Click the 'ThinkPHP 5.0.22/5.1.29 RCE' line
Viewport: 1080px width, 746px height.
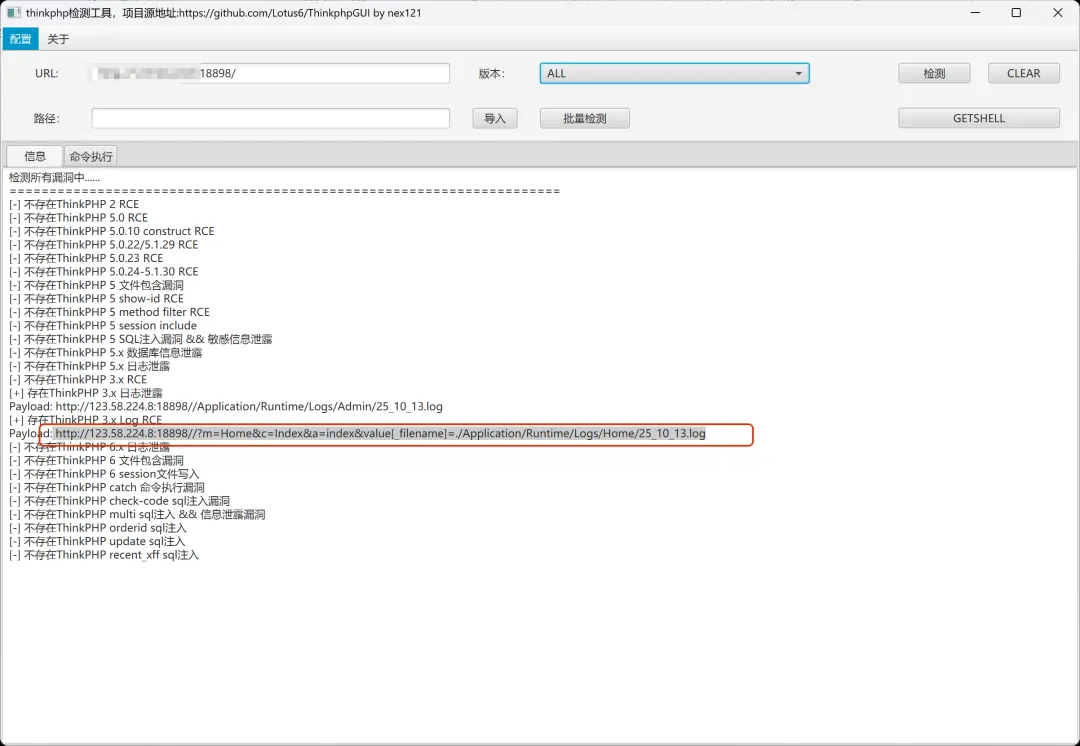coord(103,245)
